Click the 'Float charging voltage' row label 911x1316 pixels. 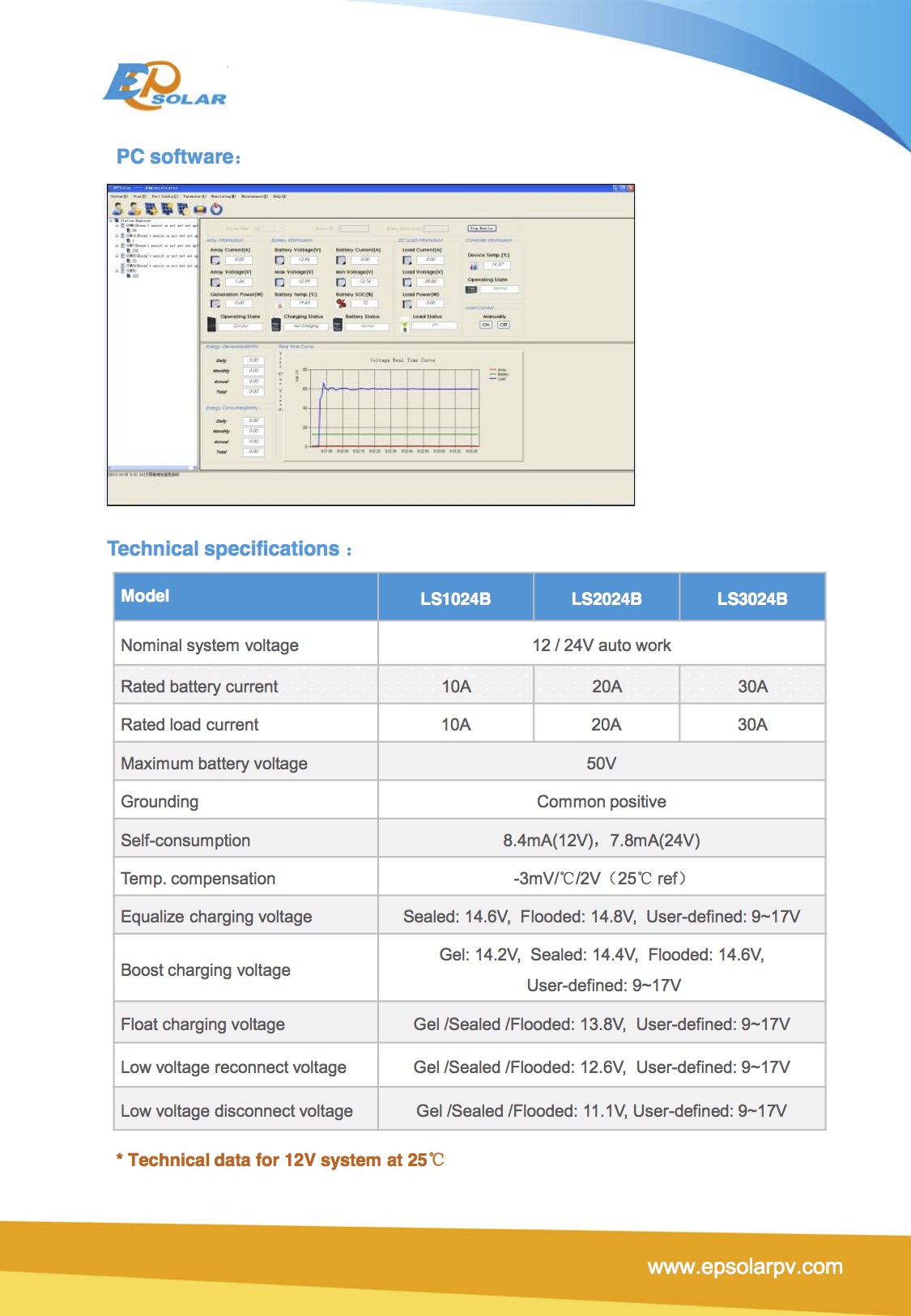point(202,1024)
